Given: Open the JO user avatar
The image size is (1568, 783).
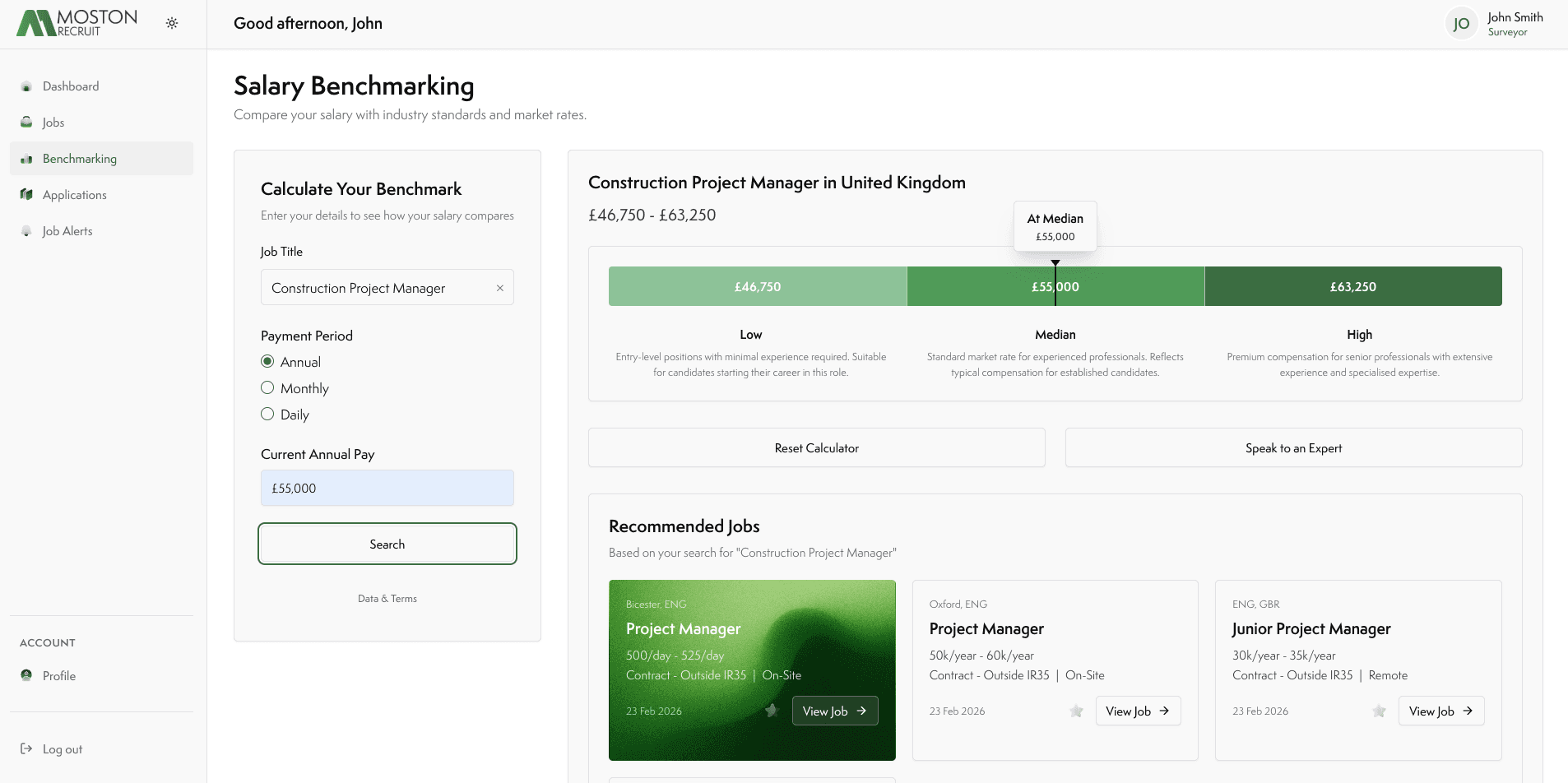Looking at the screenshot, I should 1461,24.
